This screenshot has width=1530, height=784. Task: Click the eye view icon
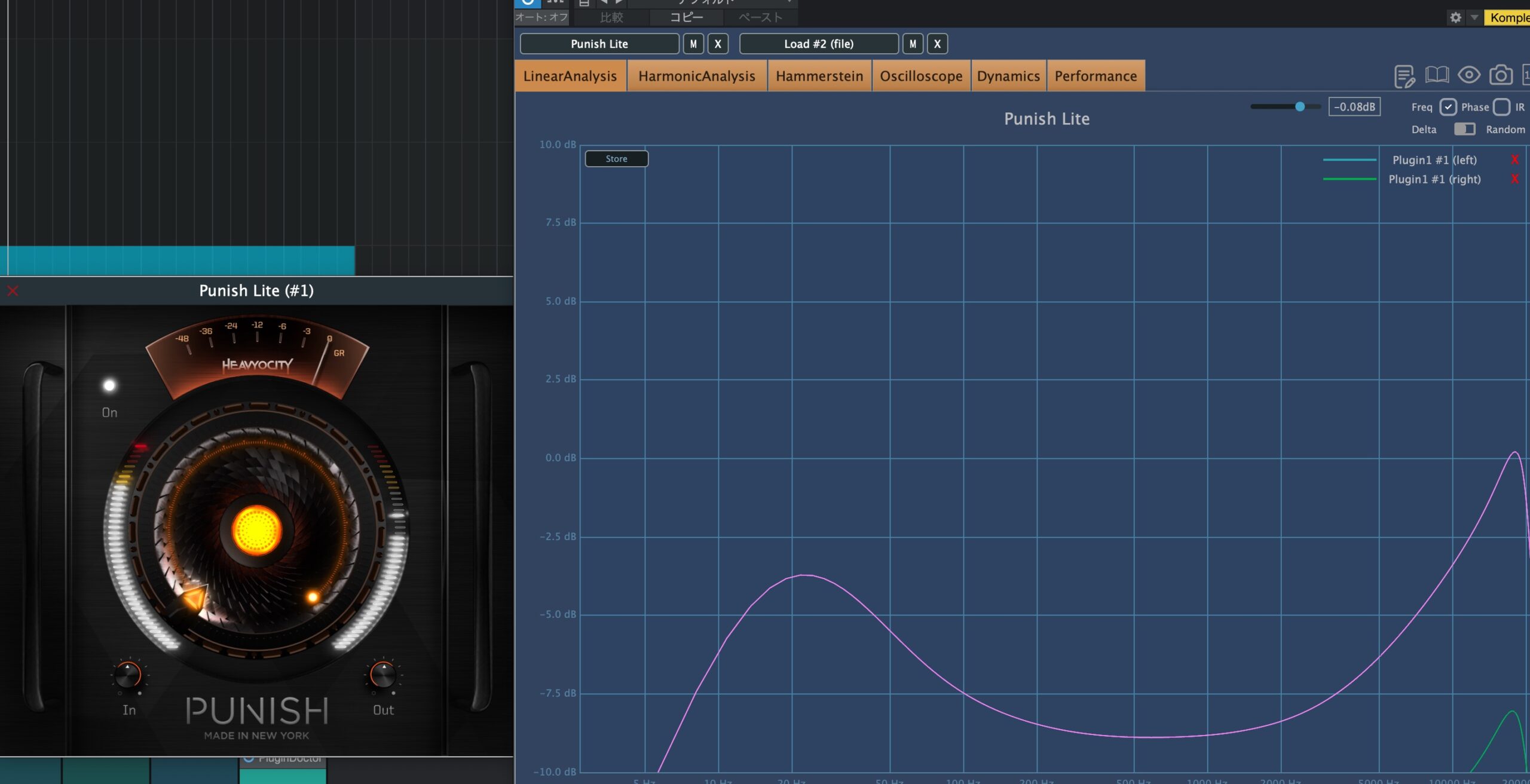pyautogui.click(x=1468, y=75)
